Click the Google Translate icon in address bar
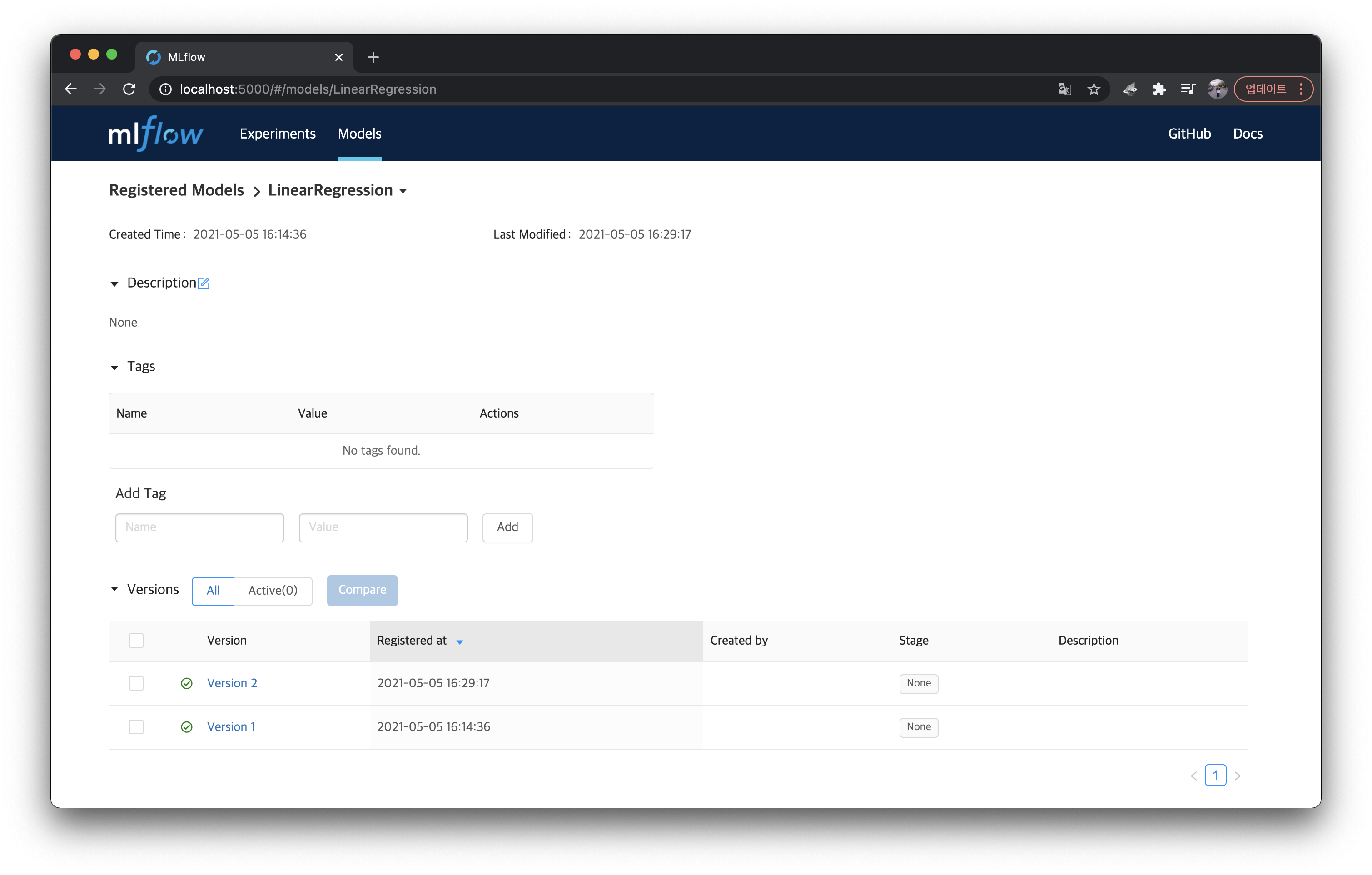Viewport: 1372px width, 875px height. 1064,89
